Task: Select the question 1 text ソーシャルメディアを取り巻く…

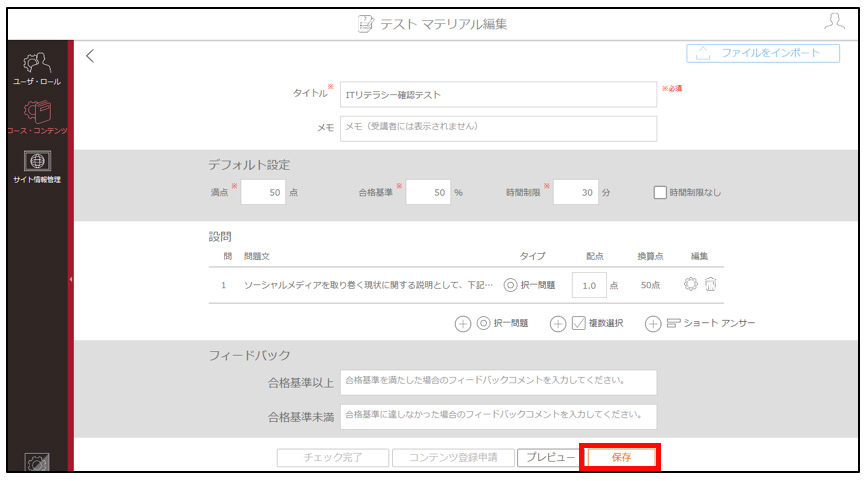Action: click(368, 285)
